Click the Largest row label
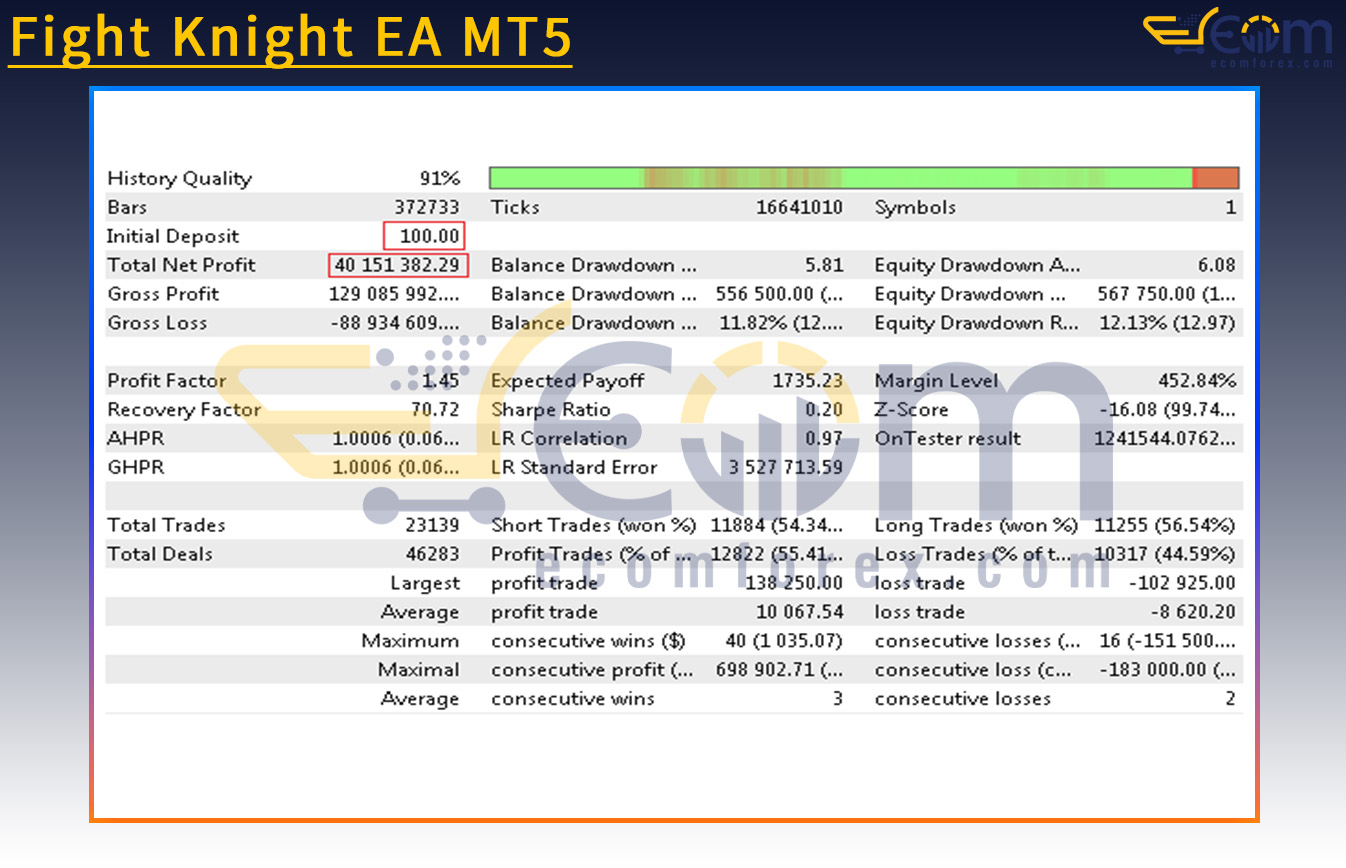 (426, 585)
